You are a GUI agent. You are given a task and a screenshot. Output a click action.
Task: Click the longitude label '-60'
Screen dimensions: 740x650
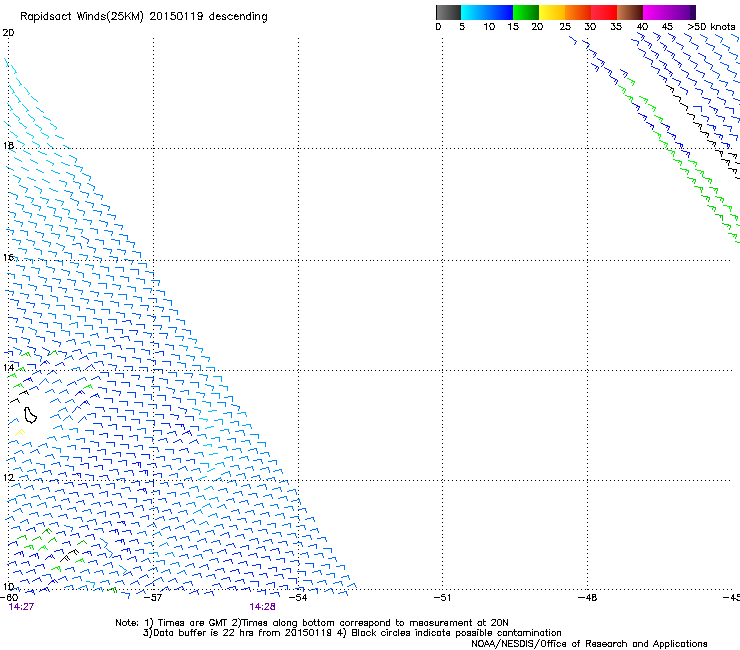pyautogui.click(x=9, y=597)
